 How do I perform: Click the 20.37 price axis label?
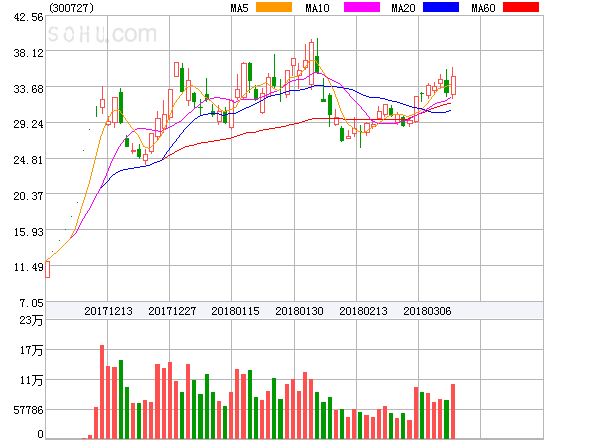coord(28,196)
